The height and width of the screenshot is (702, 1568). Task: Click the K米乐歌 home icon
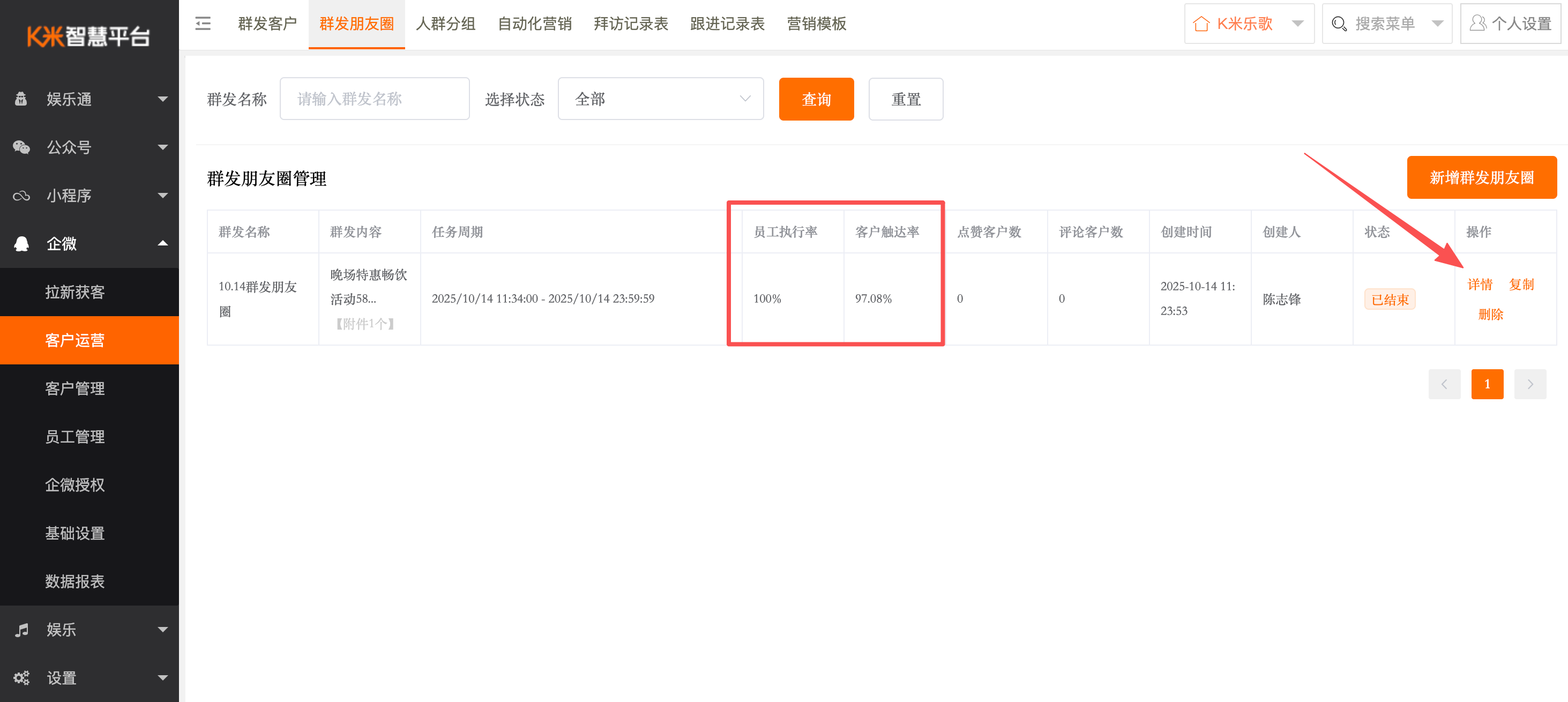click(x=1201, y=24)
